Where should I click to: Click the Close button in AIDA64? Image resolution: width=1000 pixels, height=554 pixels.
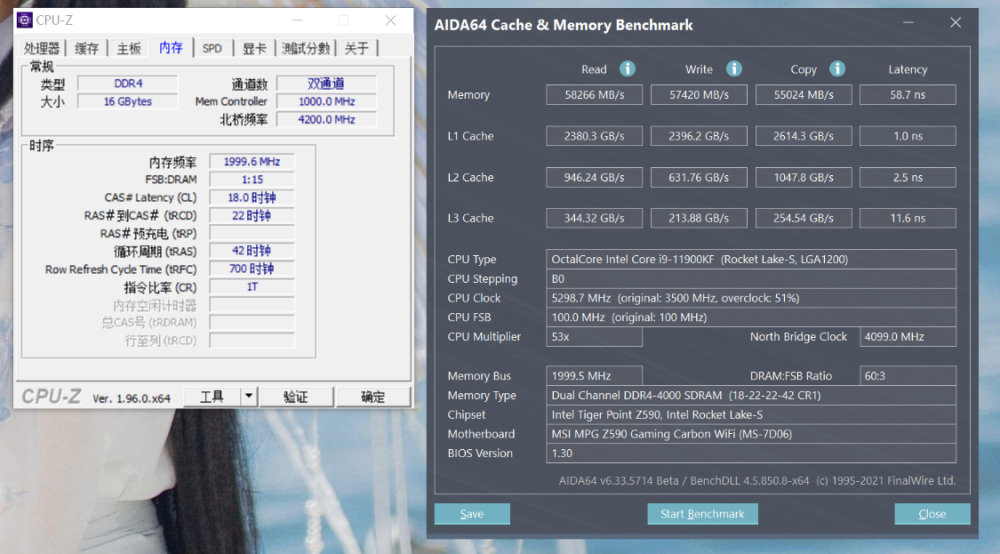932,514
